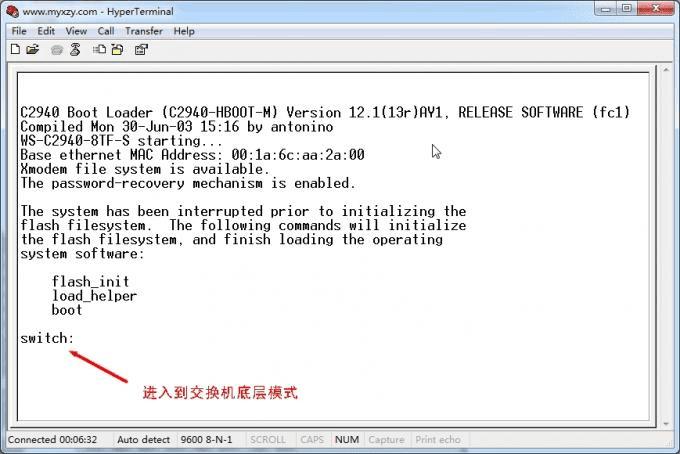
Task: Click the 9600 8-N-1 status field
Action: pyautogui.click(x=206, y=440)
